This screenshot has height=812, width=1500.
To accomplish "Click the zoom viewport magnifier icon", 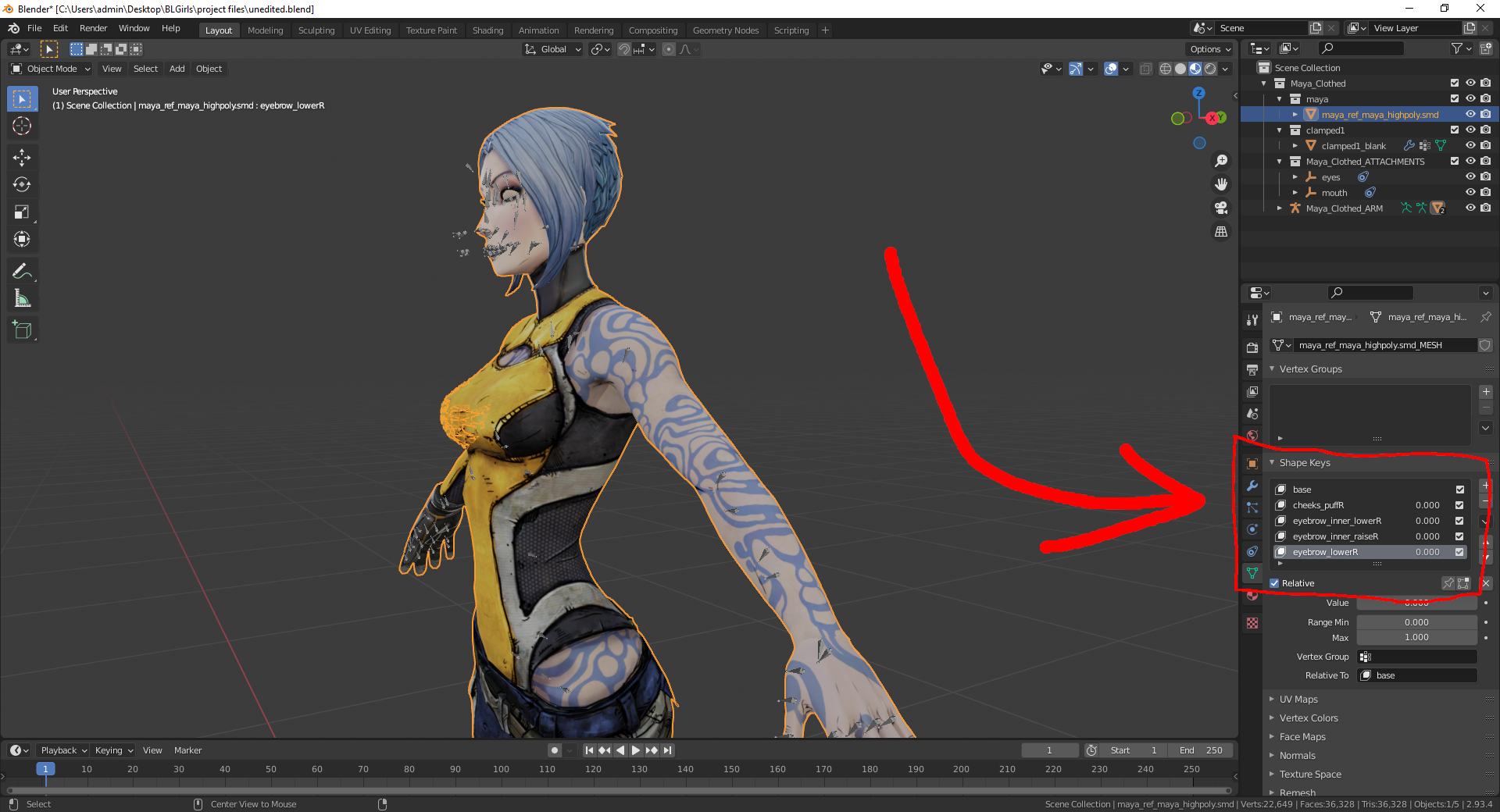I will [x=1221, y=161].
